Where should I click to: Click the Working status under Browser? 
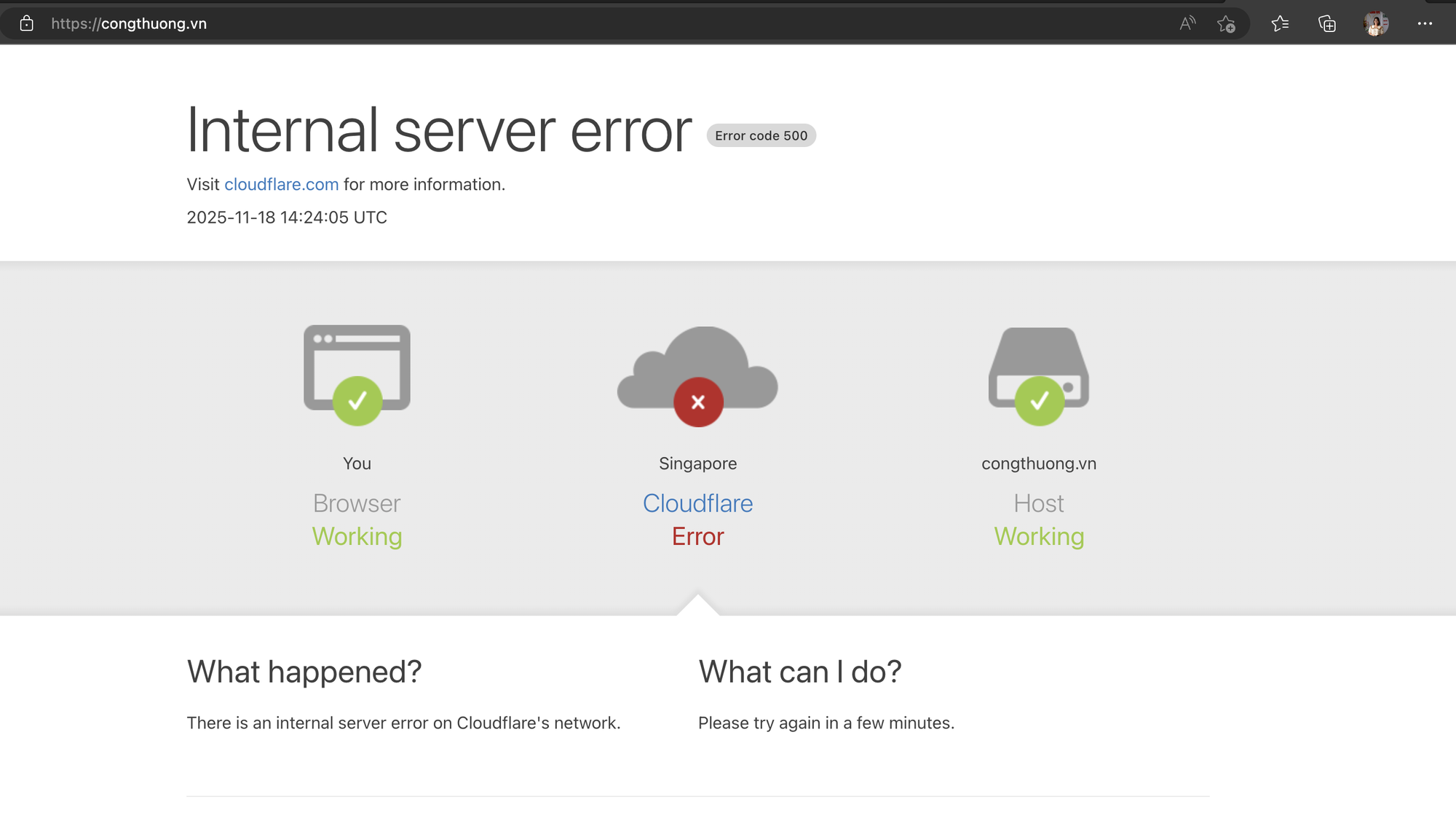click(x=357, y=536)
